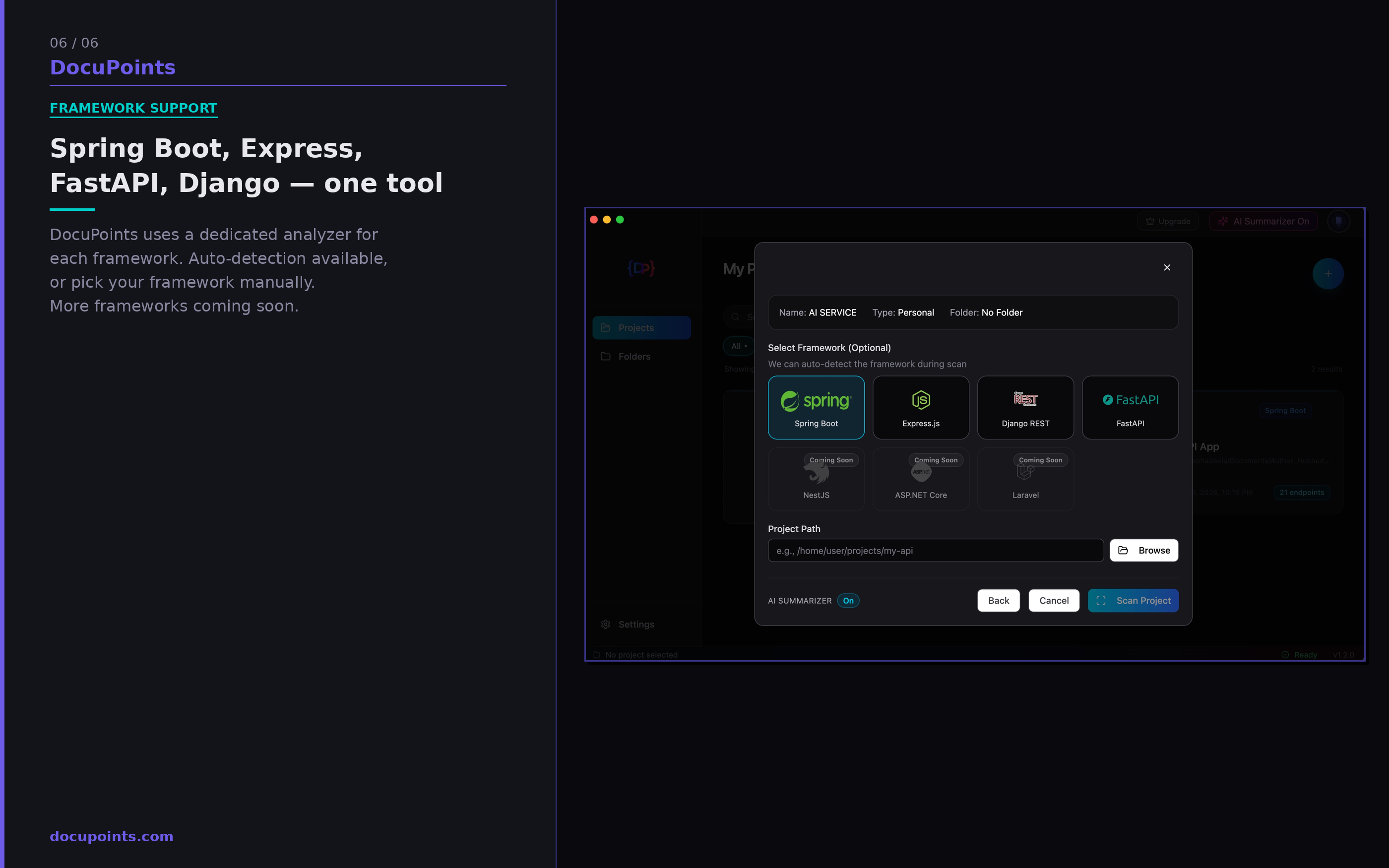Click the Spring Boot tag on project card
Image resolution: width=1389 pixels, height=868 pixels.
coord(1284,411)
